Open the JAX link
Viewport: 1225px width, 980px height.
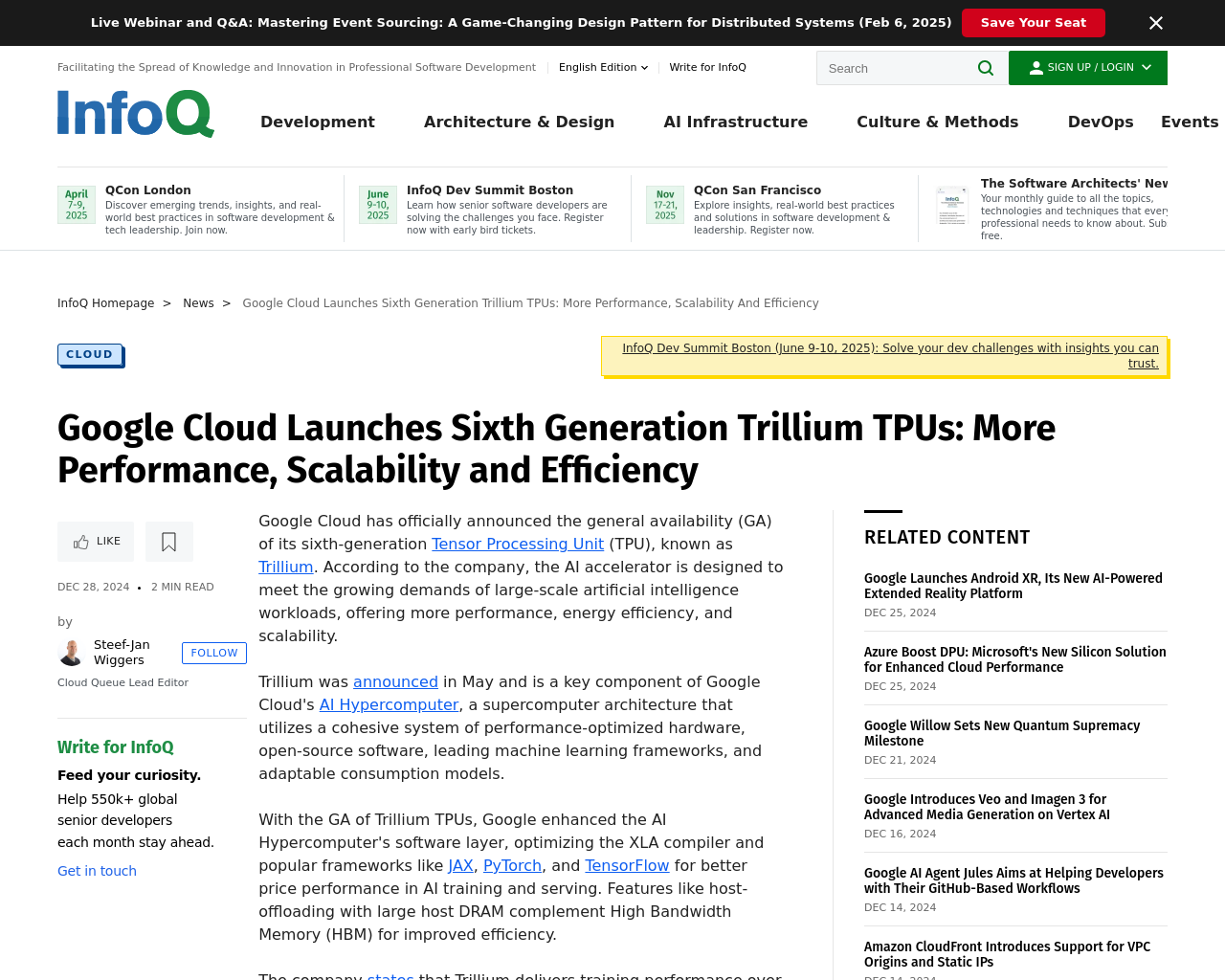[460, 865]
